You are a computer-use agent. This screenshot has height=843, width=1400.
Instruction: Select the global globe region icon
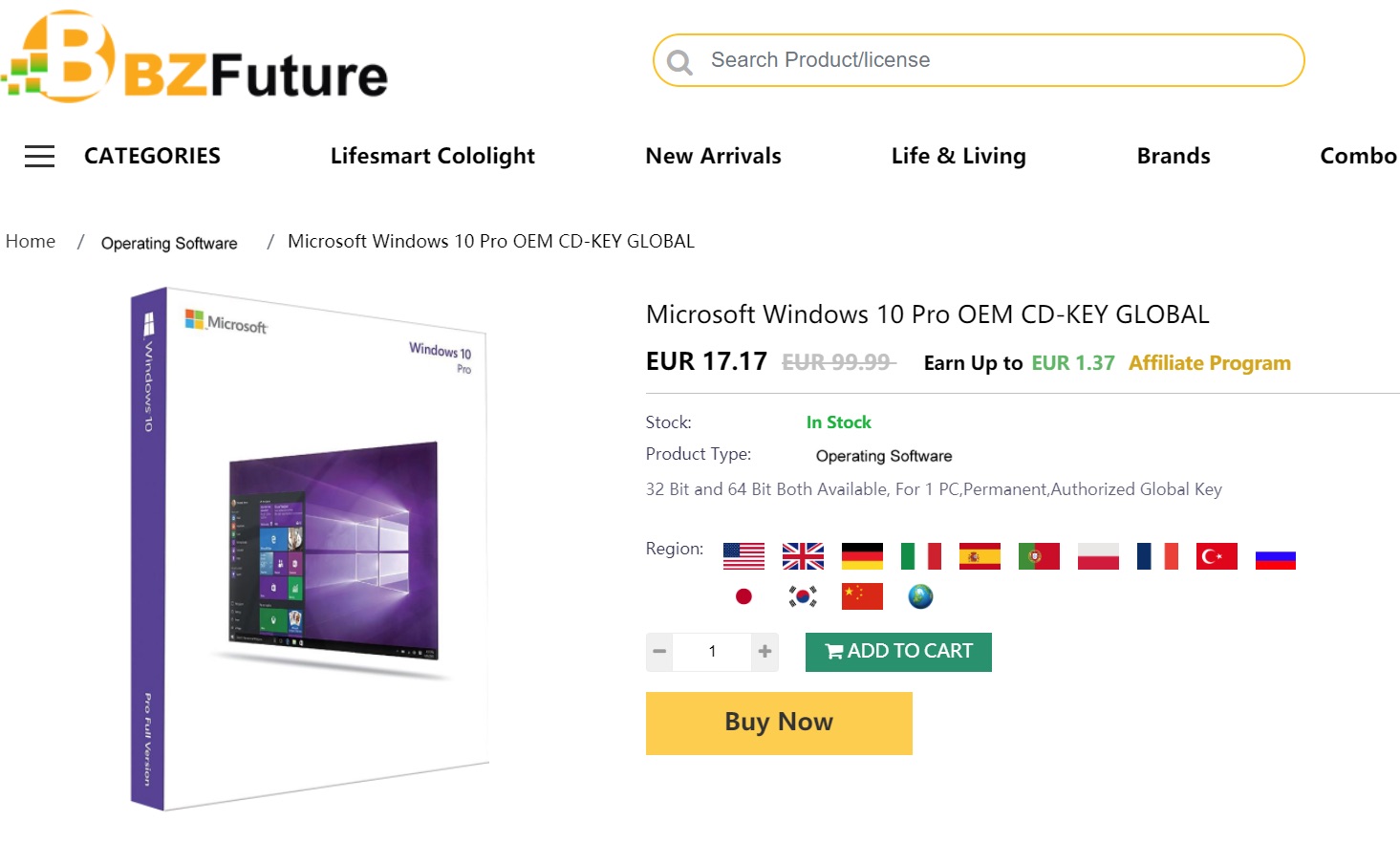pyautogui.click(x=920, y=596)
